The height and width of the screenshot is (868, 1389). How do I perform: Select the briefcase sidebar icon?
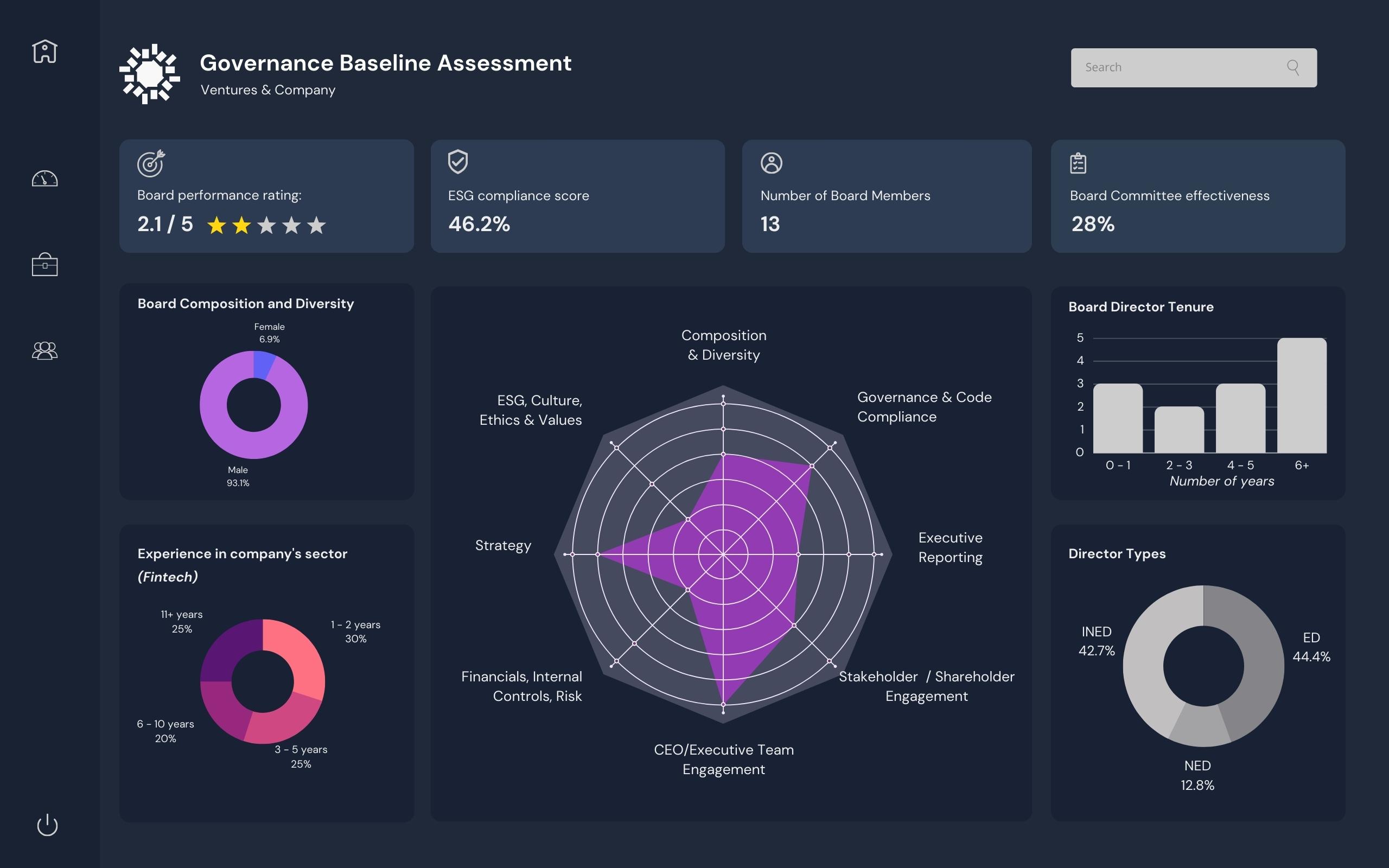click(45, 265)
